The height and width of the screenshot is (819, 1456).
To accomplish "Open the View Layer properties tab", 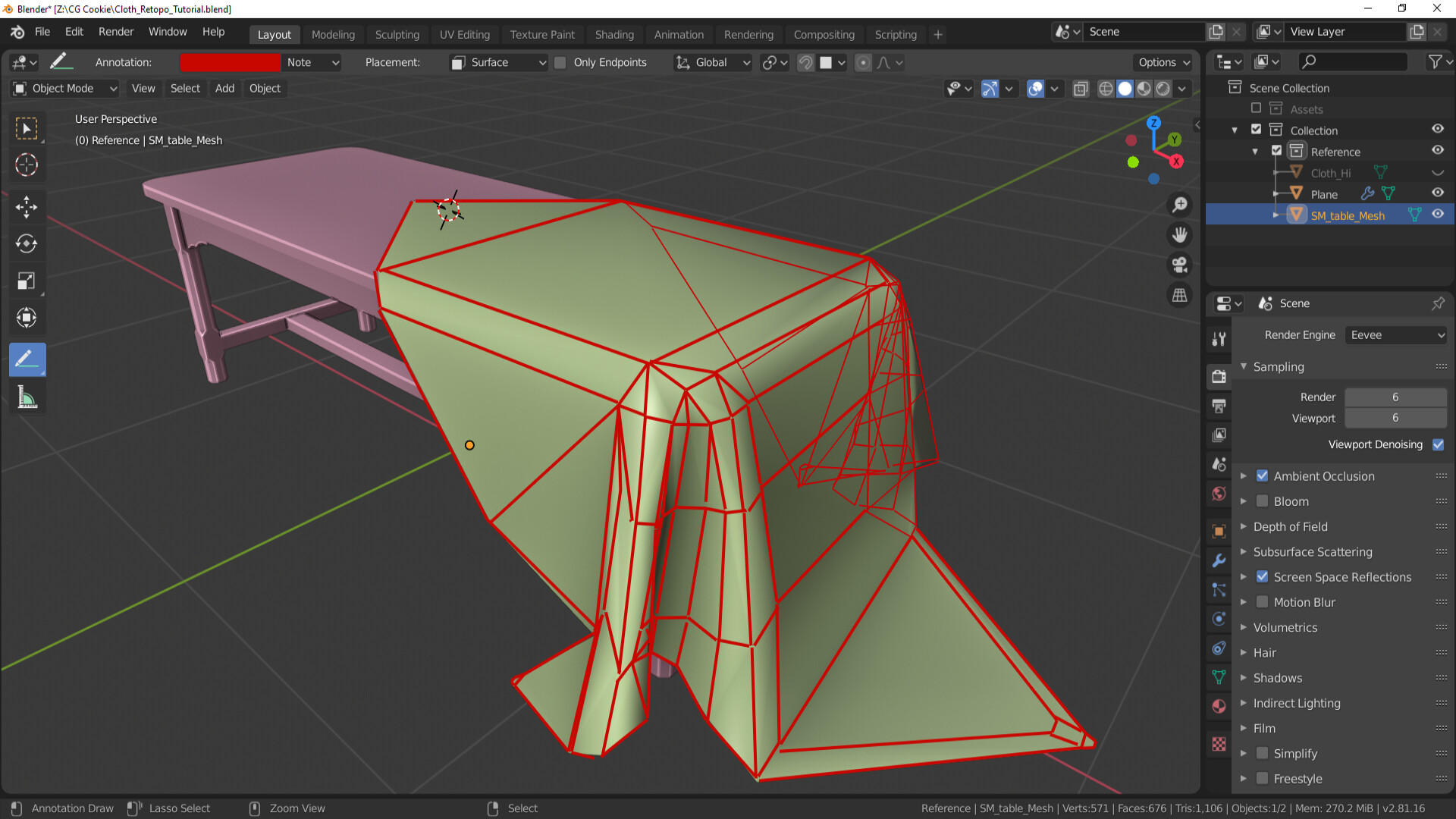I will [1219, 435].
